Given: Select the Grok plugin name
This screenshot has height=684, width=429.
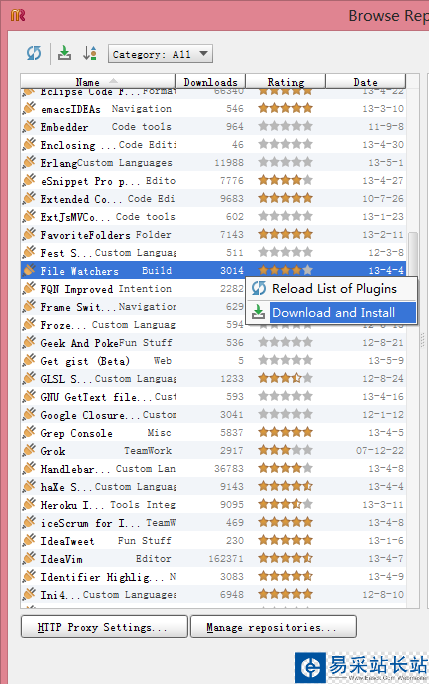Looking at the screenshot, I should click(x=53, y=451).
